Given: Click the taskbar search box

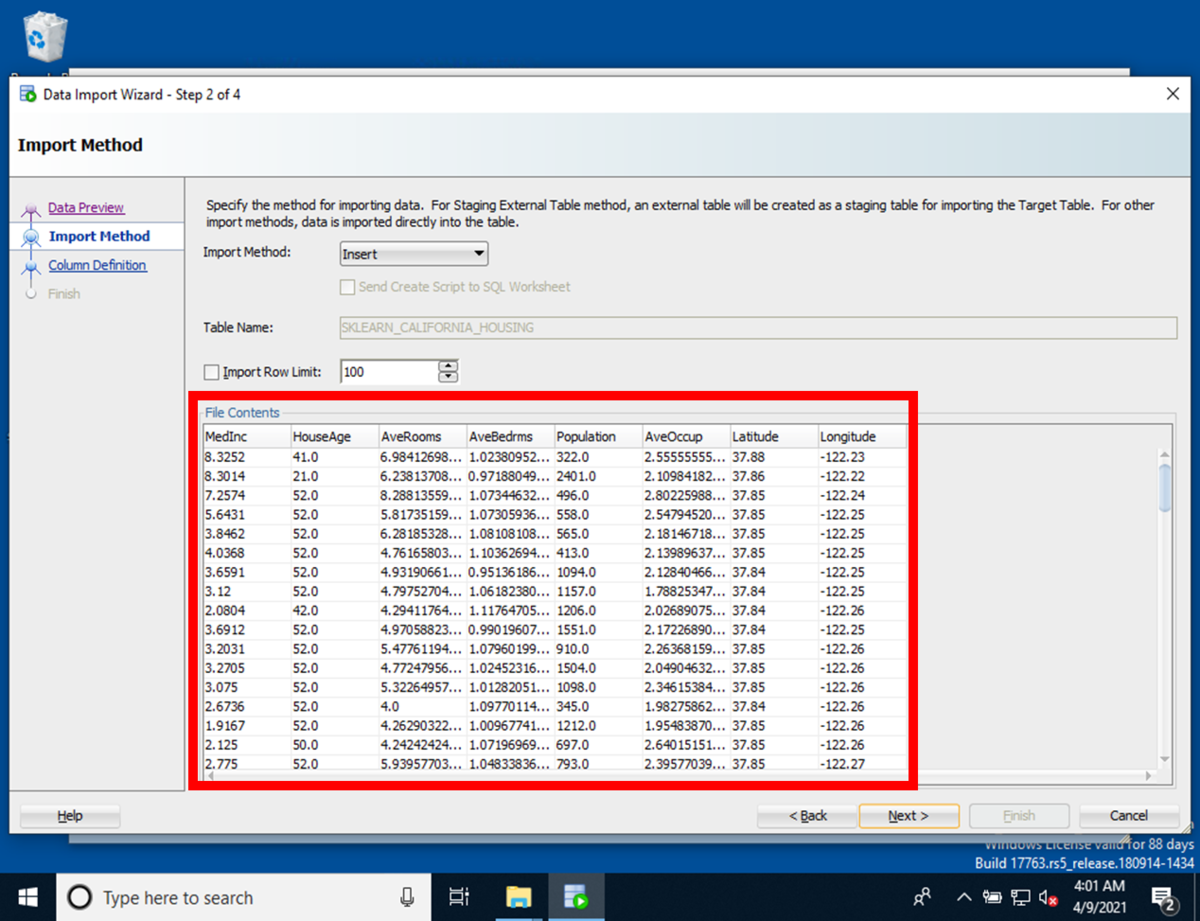Looking at the screenshot, I should [x=241, y=897].
